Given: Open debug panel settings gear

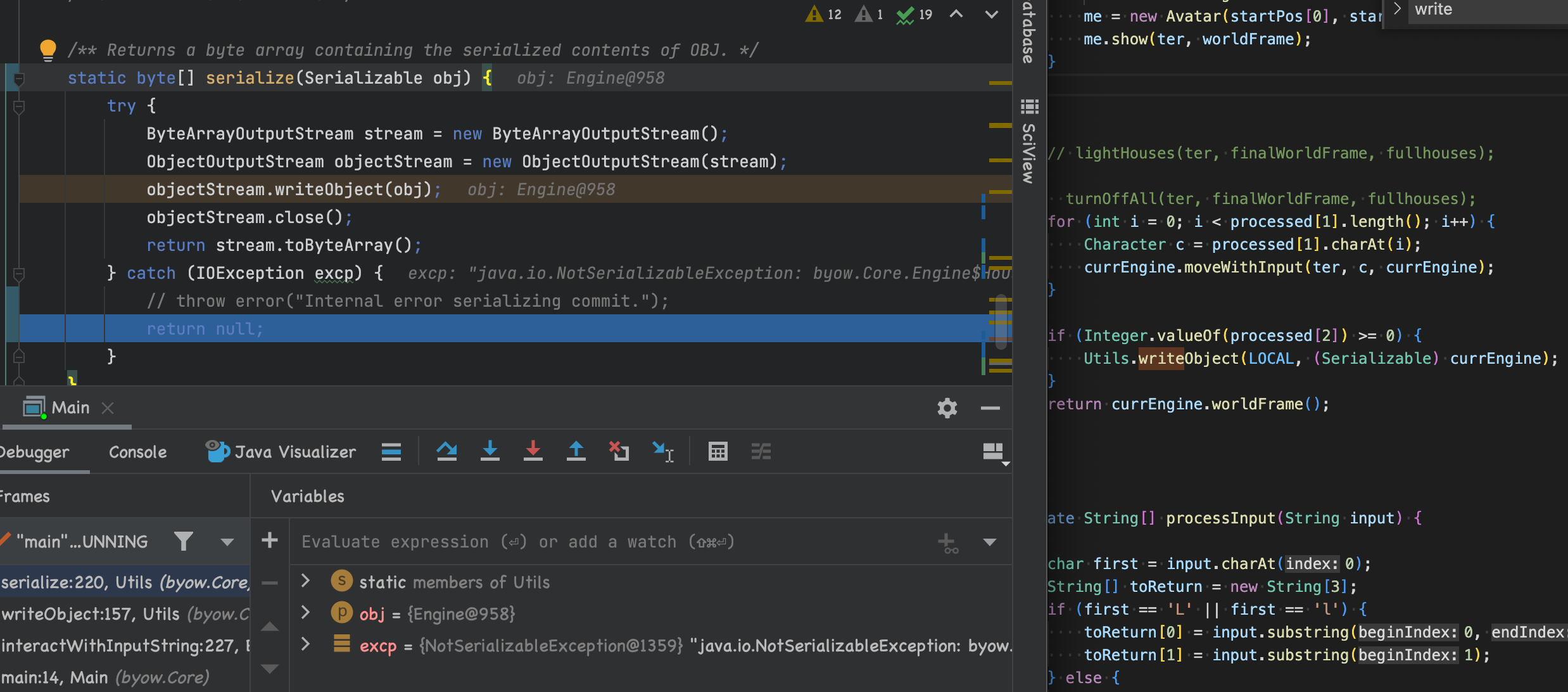Looking at the screenshot, I should click(947, 408).
